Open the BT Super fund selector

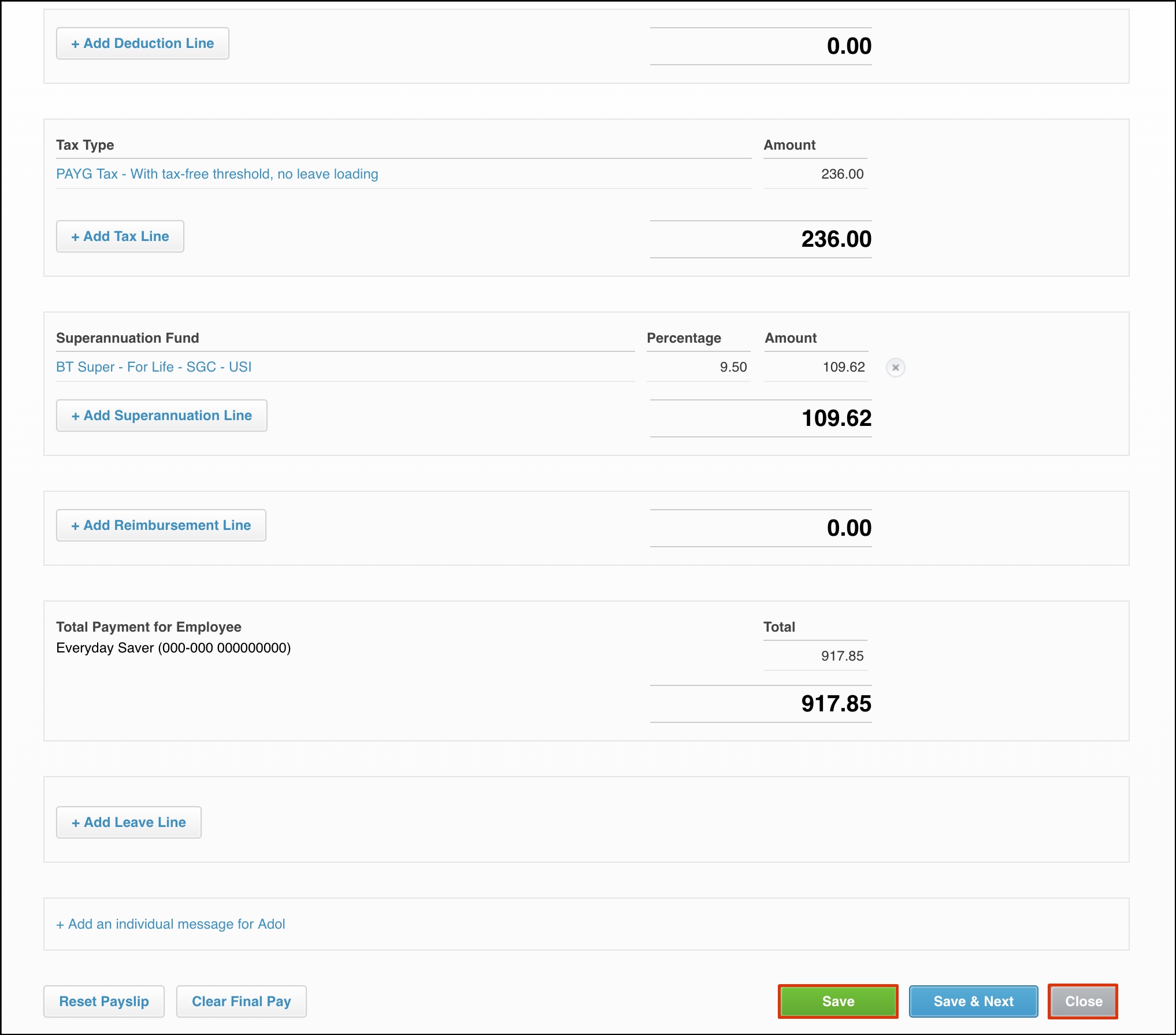pyautogui.click(x=153, y=366)
